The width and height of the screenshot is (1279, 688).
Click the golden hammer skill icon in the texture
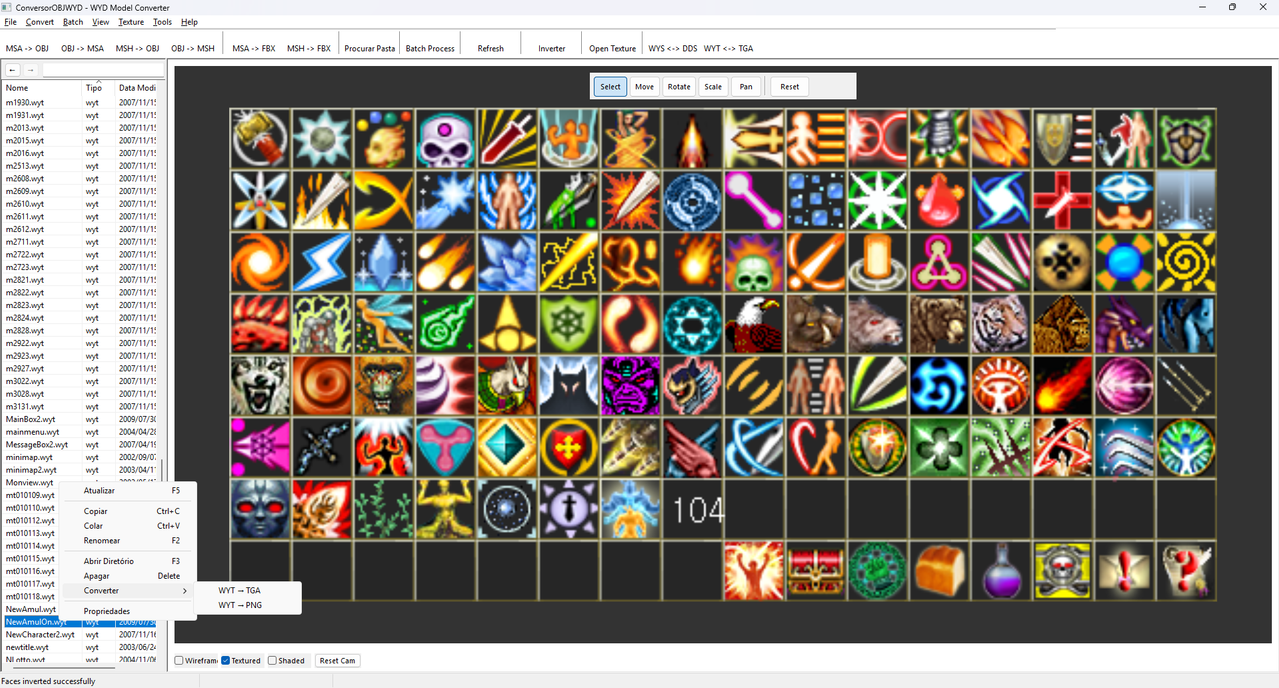pos(260,139)
